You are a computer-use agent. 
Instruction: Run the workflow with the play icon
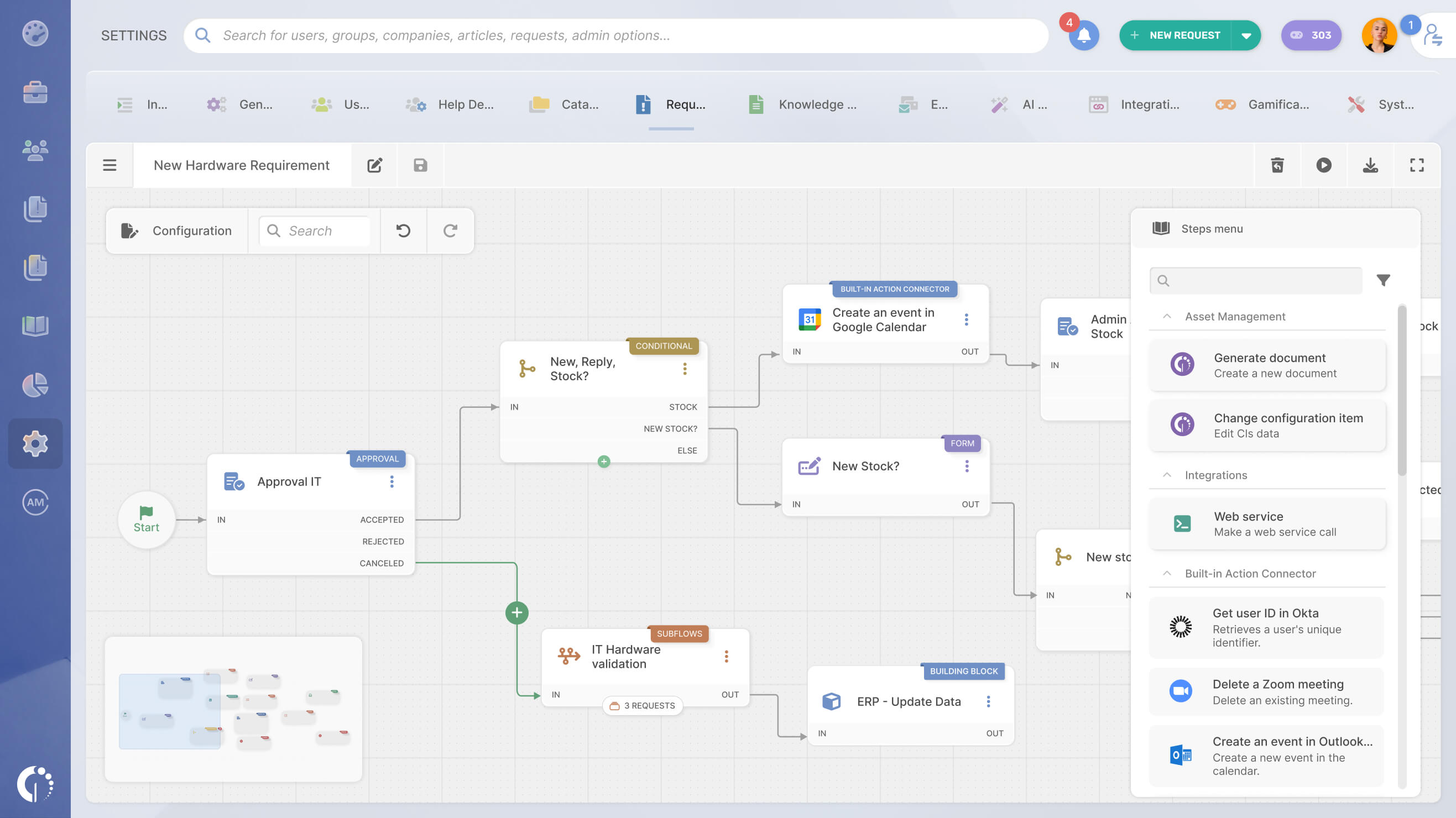[1324, 165]
